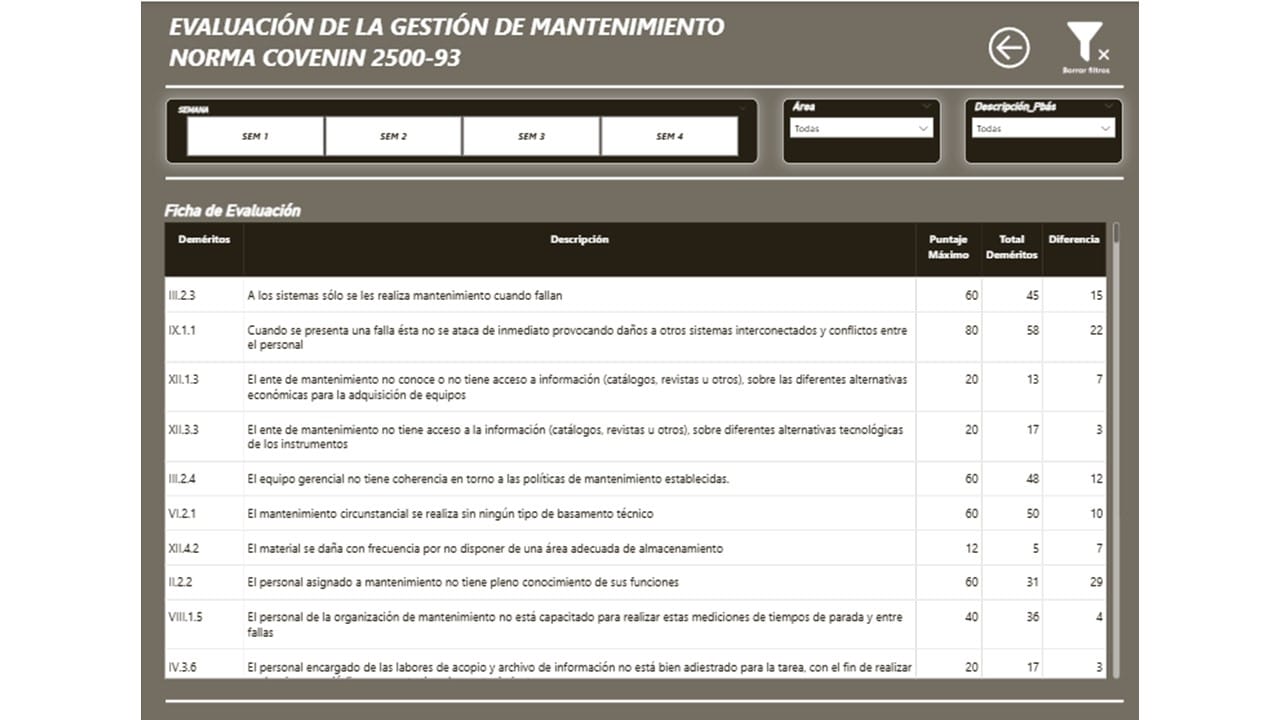Screen dimensions: 1280x720
Task: Select the SEM 2 week slicer
Action: (x=393, y=136)
